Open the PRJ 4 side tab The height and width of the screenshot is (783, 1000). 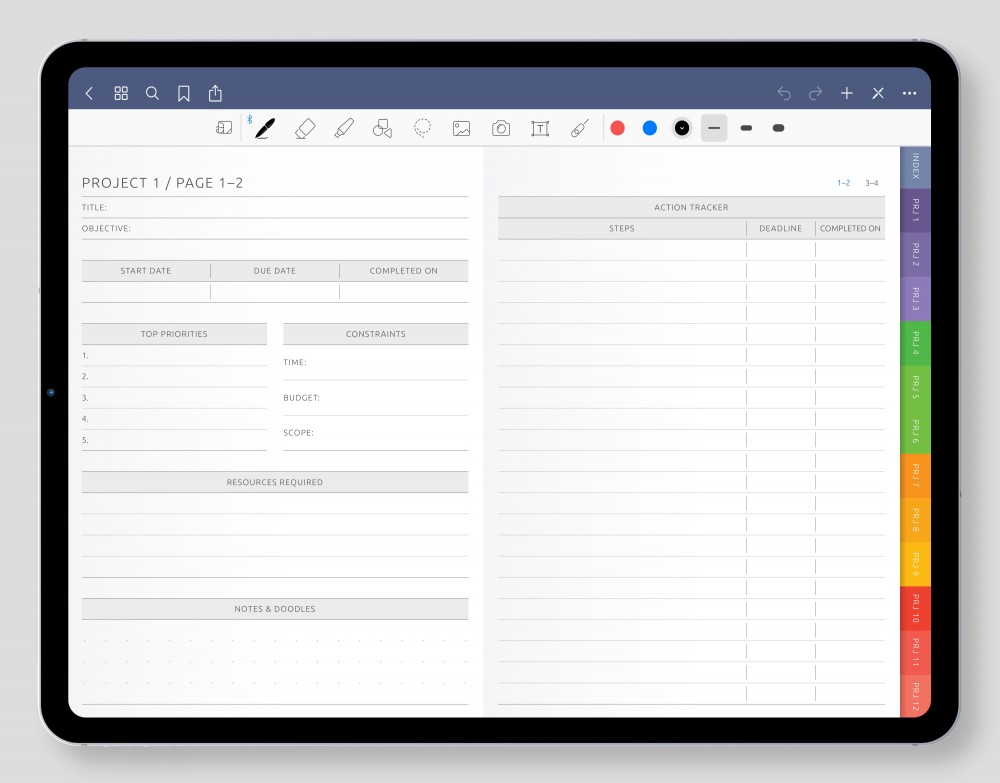coord(915,344)
